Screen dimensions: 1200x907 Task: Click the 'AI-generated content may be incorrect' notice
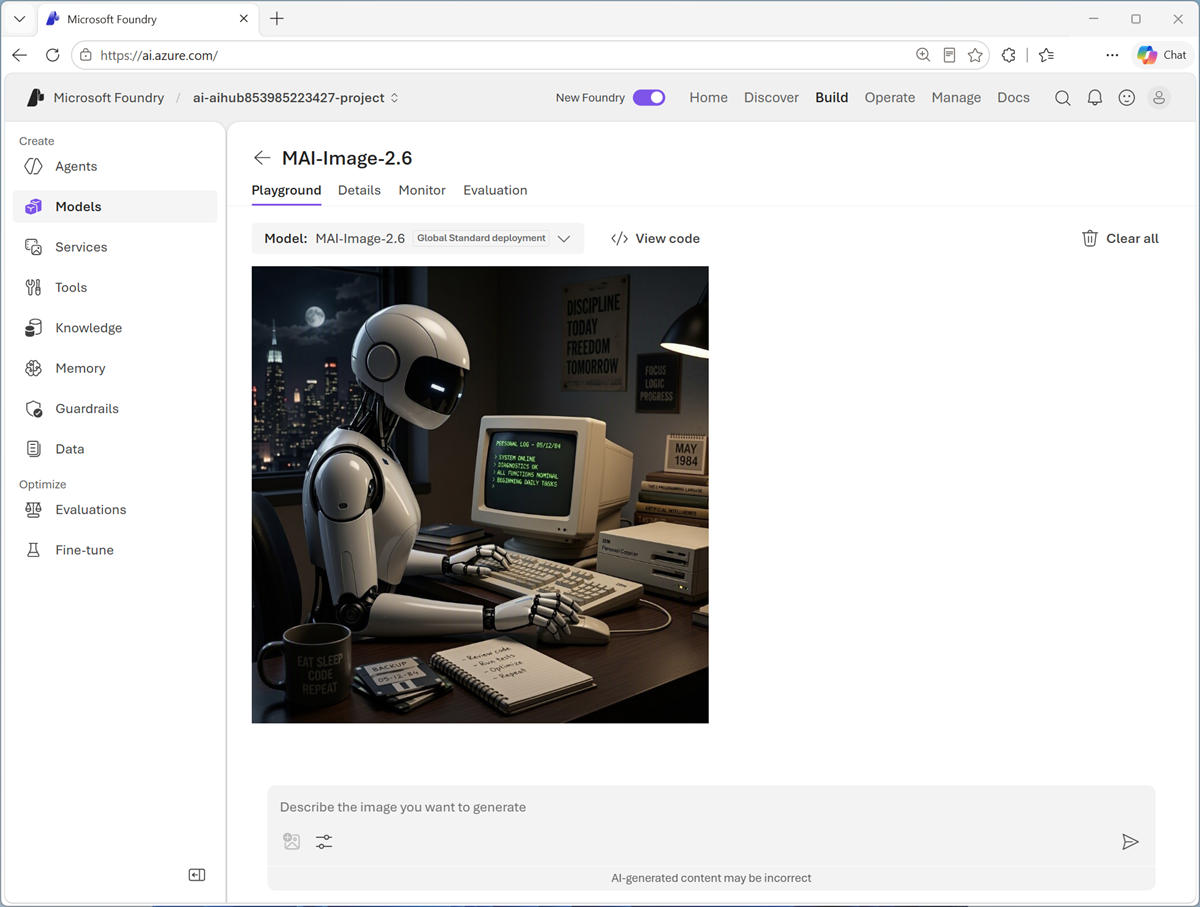tap(711, 878)
